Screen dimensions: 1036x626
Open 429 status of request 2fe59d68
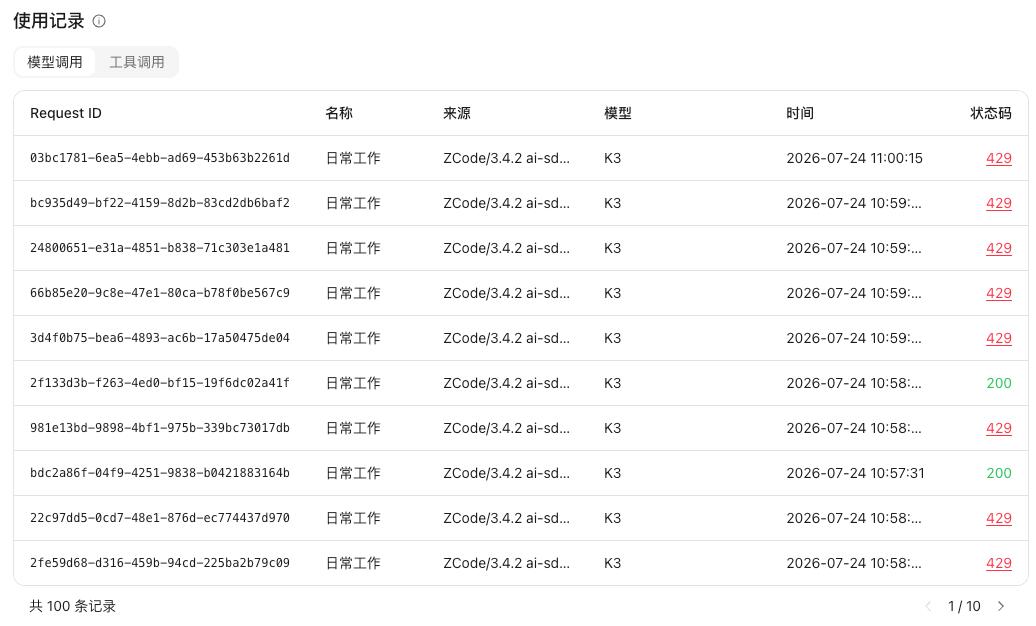point(998,563)
